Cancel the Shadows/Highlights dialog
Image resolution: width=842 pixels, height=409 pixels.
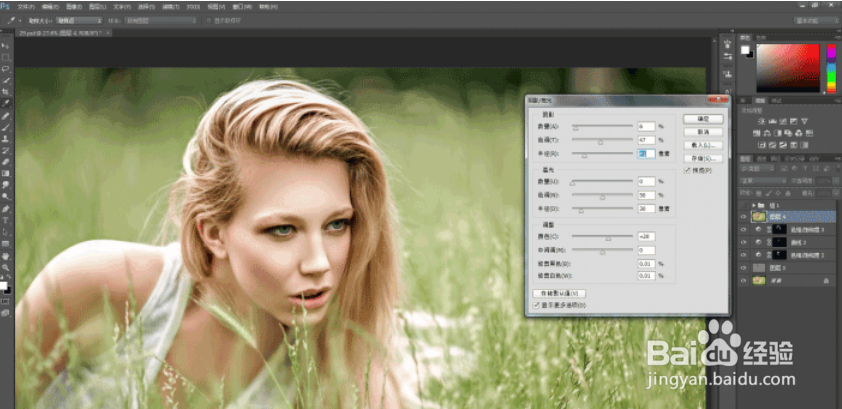[703, 132]
